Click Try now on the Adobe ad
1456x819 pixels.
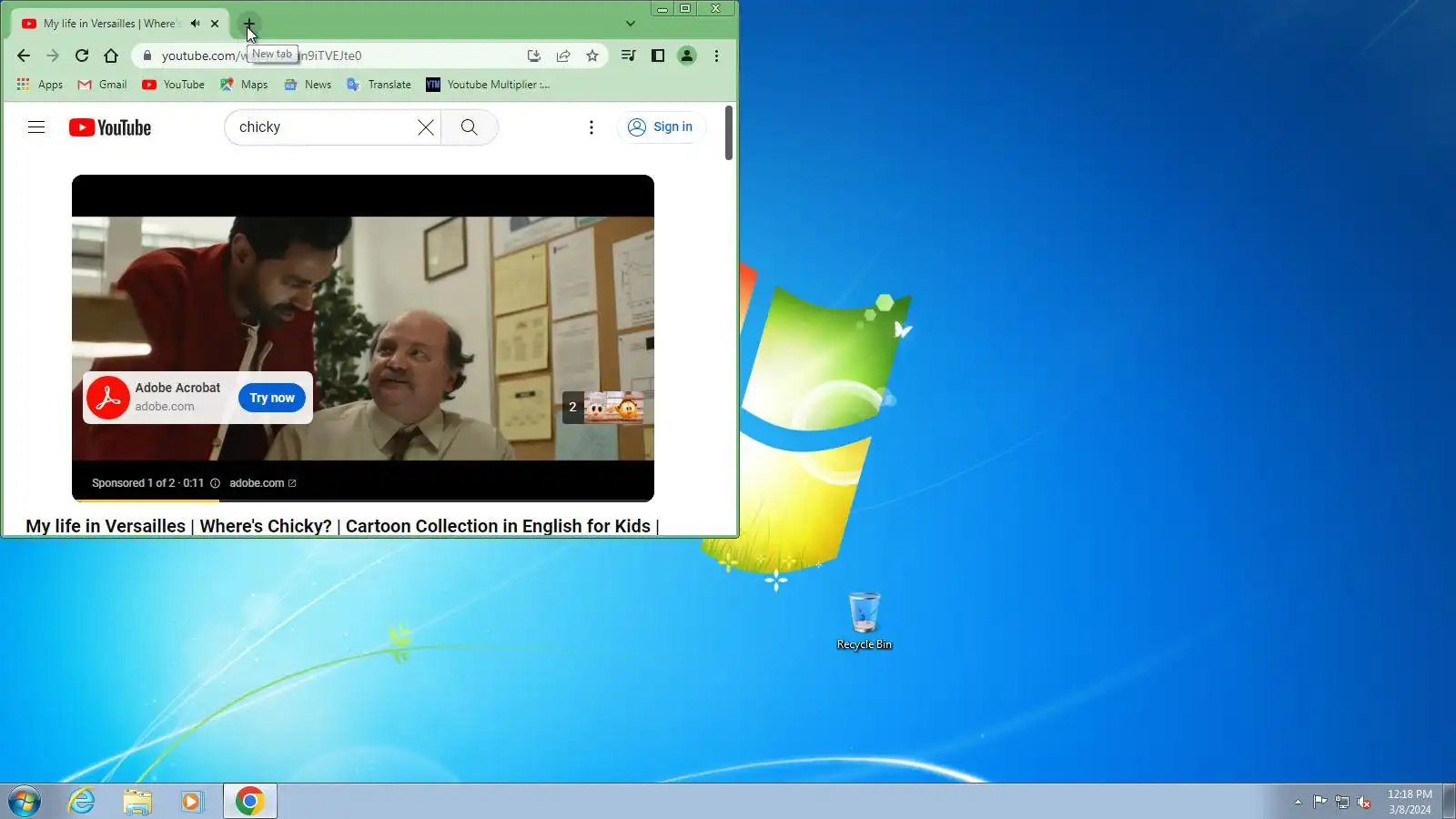tap(272, 398)
